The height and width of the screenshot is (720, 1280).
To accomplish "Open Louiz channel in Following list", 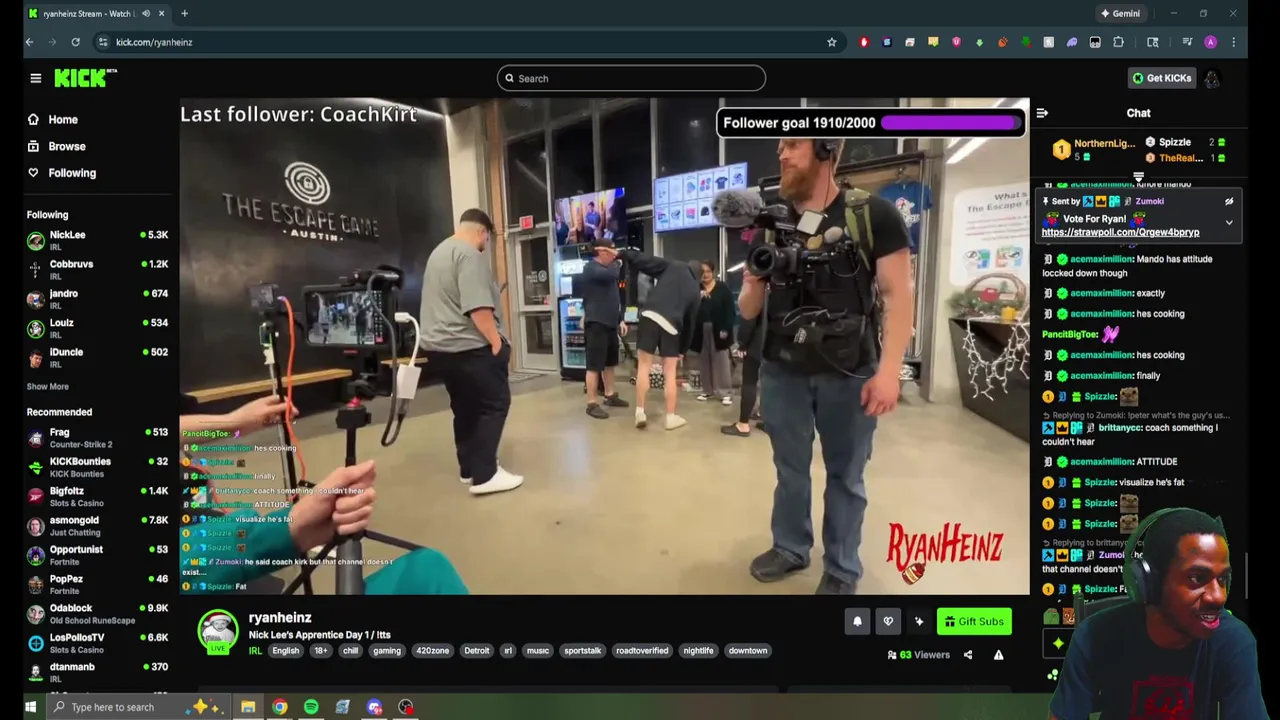I will tap(98, 328).
